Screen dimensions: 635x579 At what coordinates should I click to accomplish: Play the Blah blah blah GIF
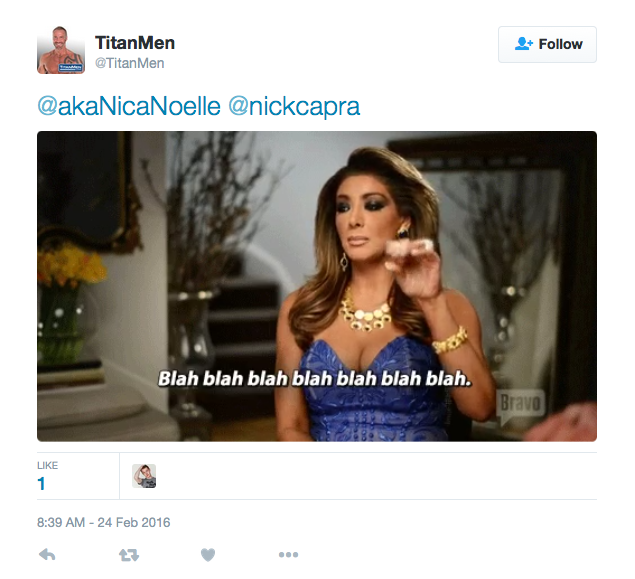(317, 286)
